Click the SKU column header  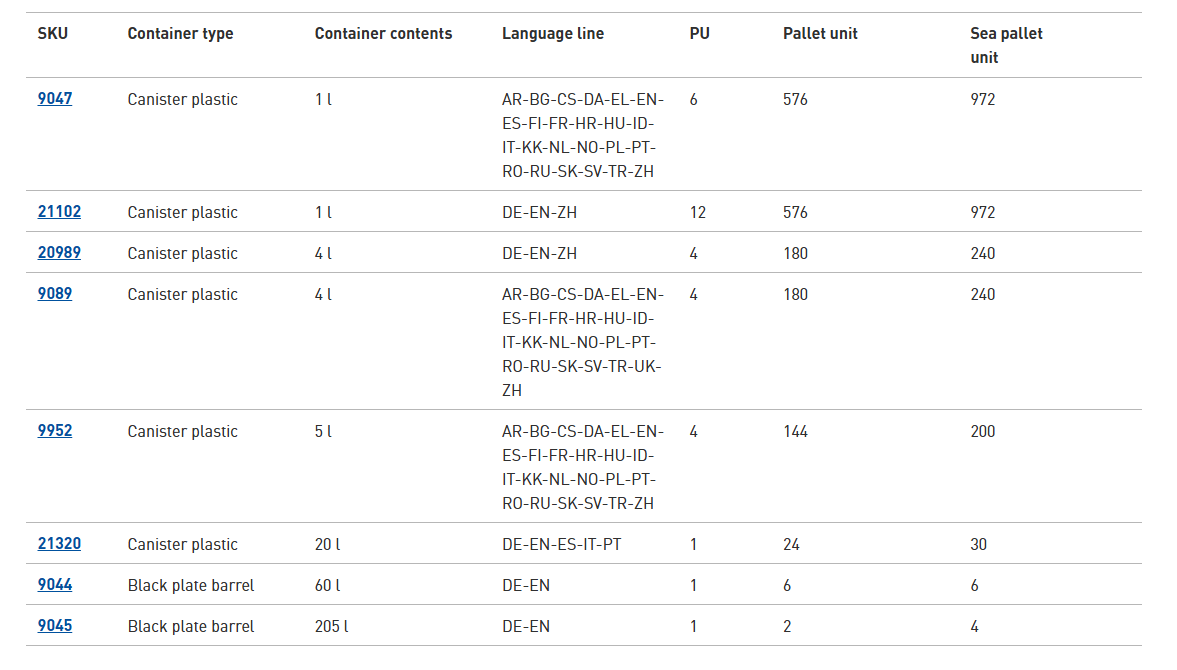tap(53, 33)
